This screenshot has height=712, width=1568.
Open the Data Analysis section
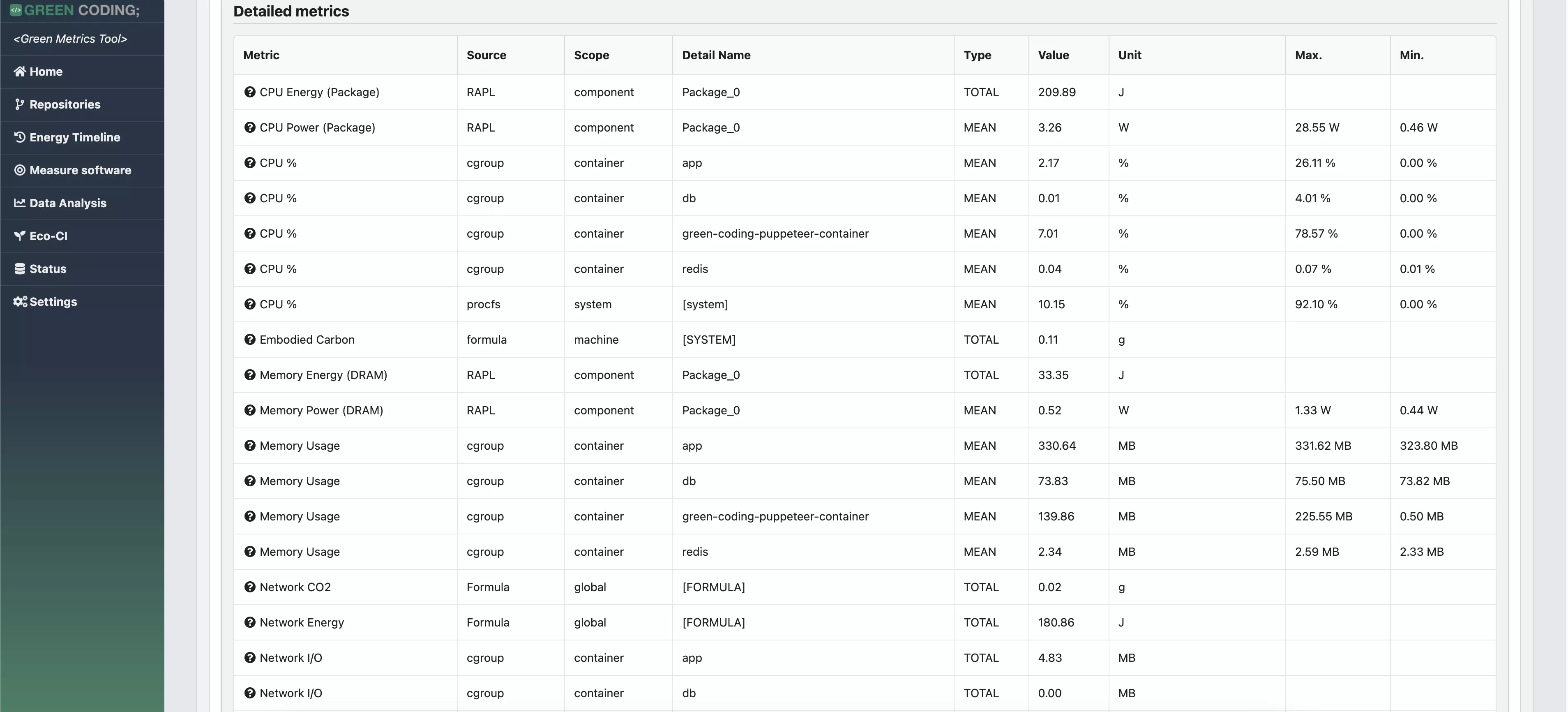[x=67, y=203]
